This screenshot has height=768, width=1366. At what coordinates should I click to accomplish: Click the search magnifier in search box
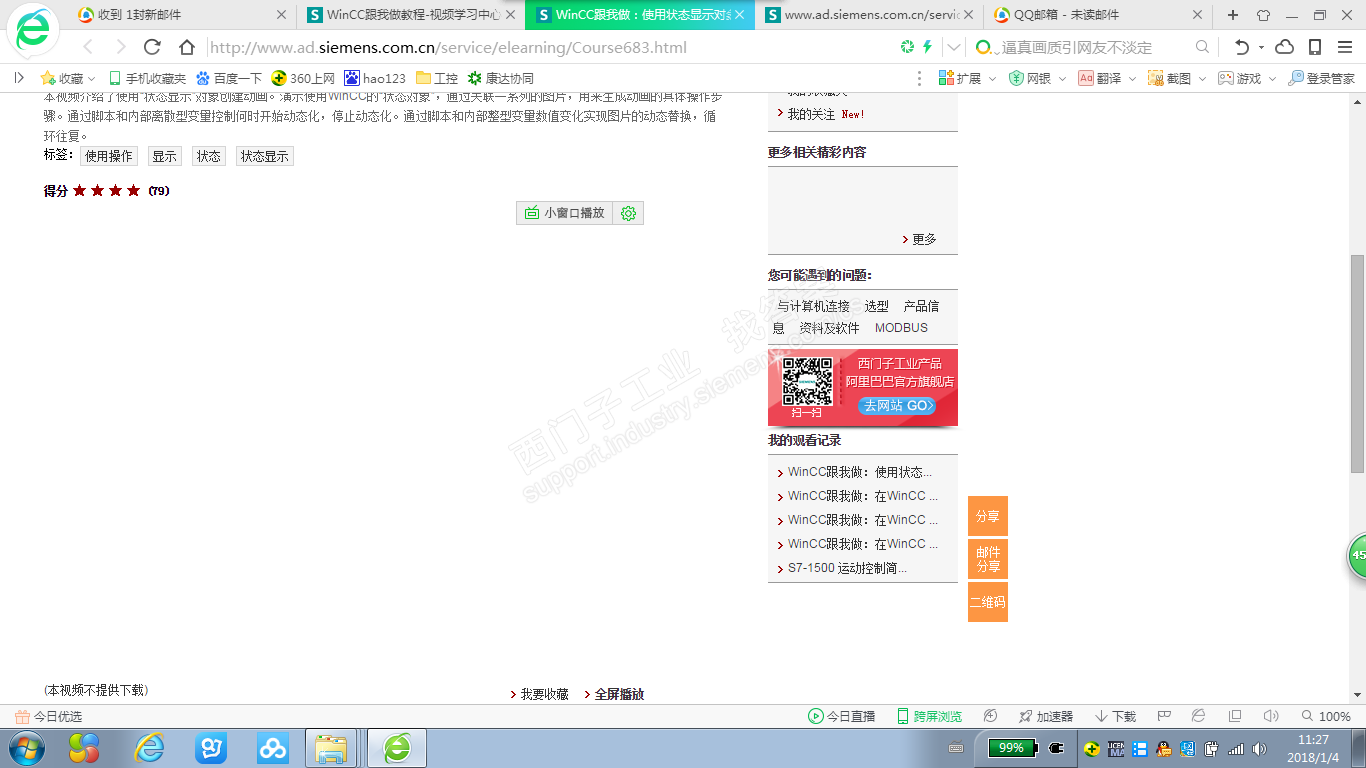(x=1202, y=47)
